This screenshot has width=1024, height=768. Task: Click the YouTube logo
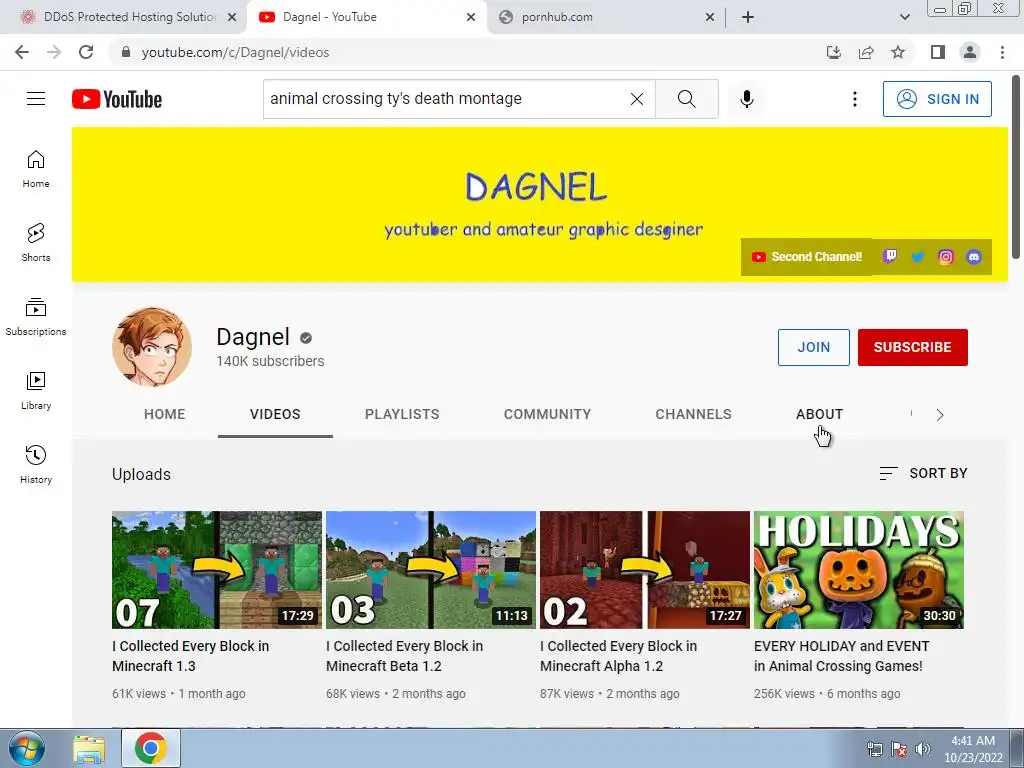(117, 99)
